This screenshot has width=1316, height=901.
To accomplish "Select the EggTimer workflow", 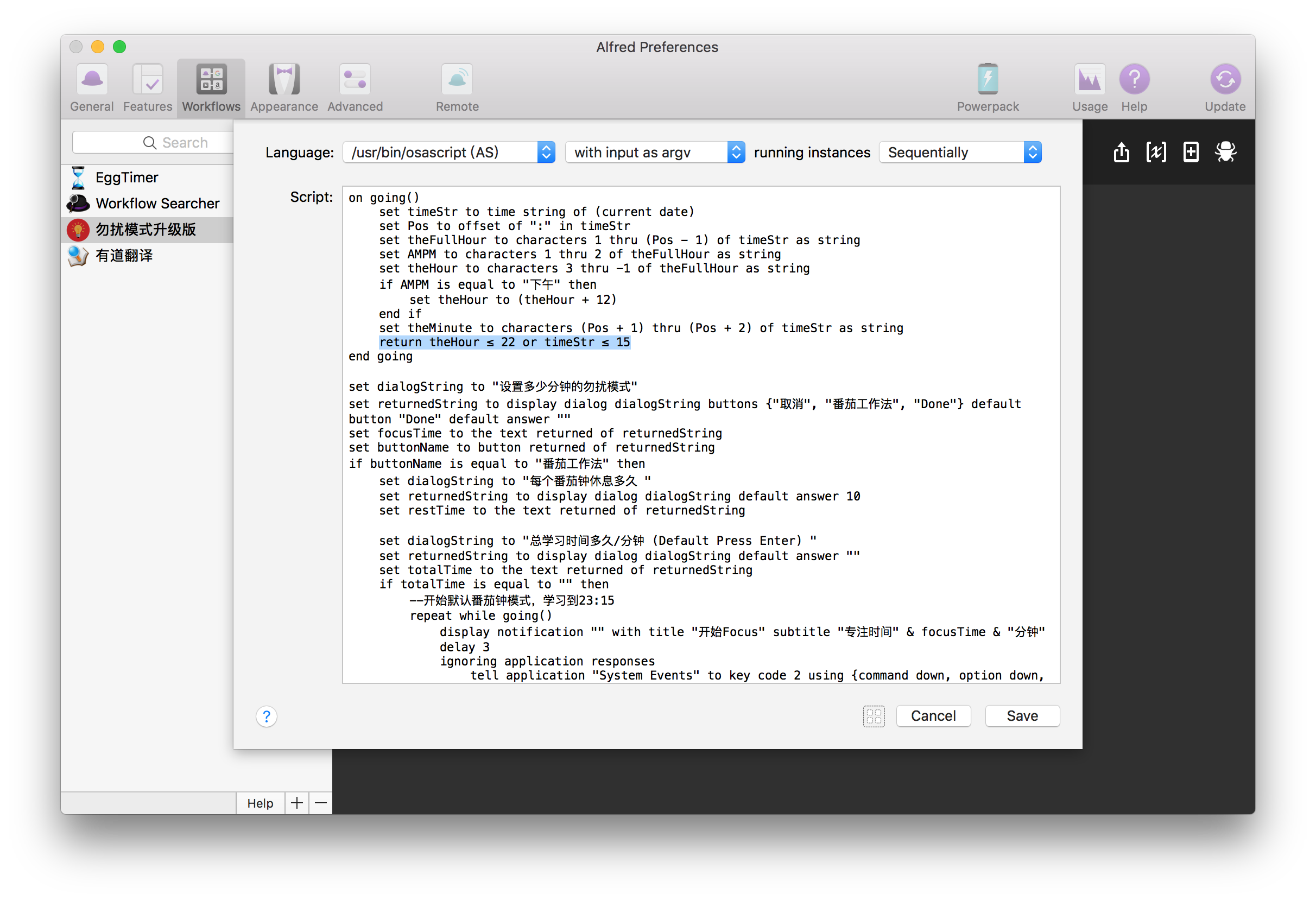I will (x=127, y=177).
